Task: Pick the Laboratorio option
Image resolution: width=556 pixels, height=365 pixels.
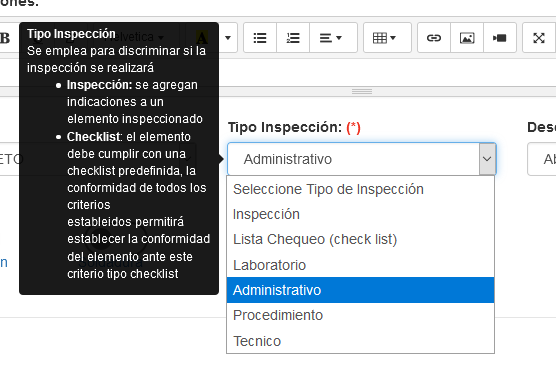Action: pyautogui.click(x=360, y=265)
